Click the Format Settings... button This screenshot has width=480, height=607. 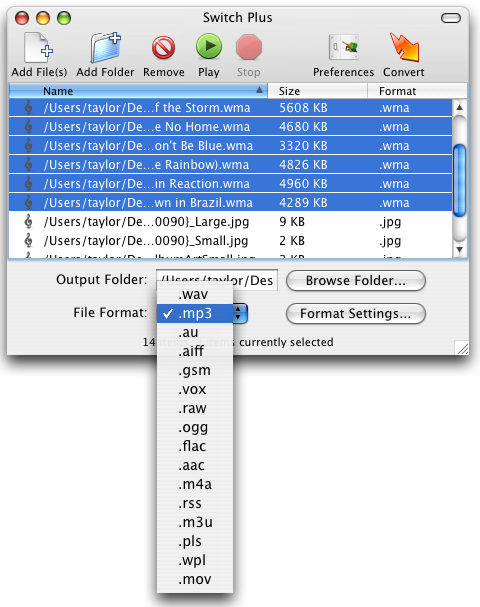tap(356, 314)
